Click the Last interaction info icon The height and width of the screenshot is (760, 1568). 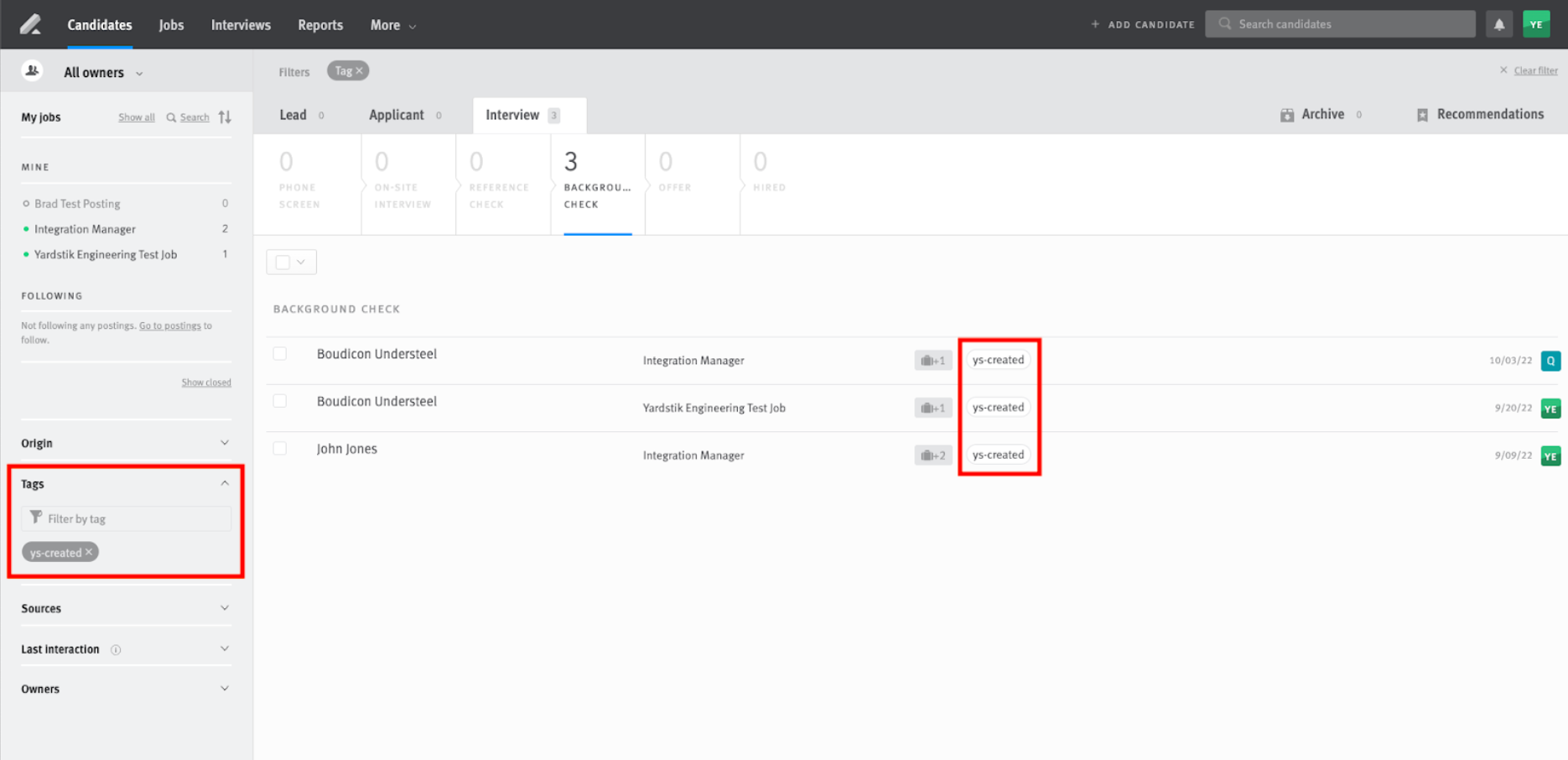pos(116,649)
